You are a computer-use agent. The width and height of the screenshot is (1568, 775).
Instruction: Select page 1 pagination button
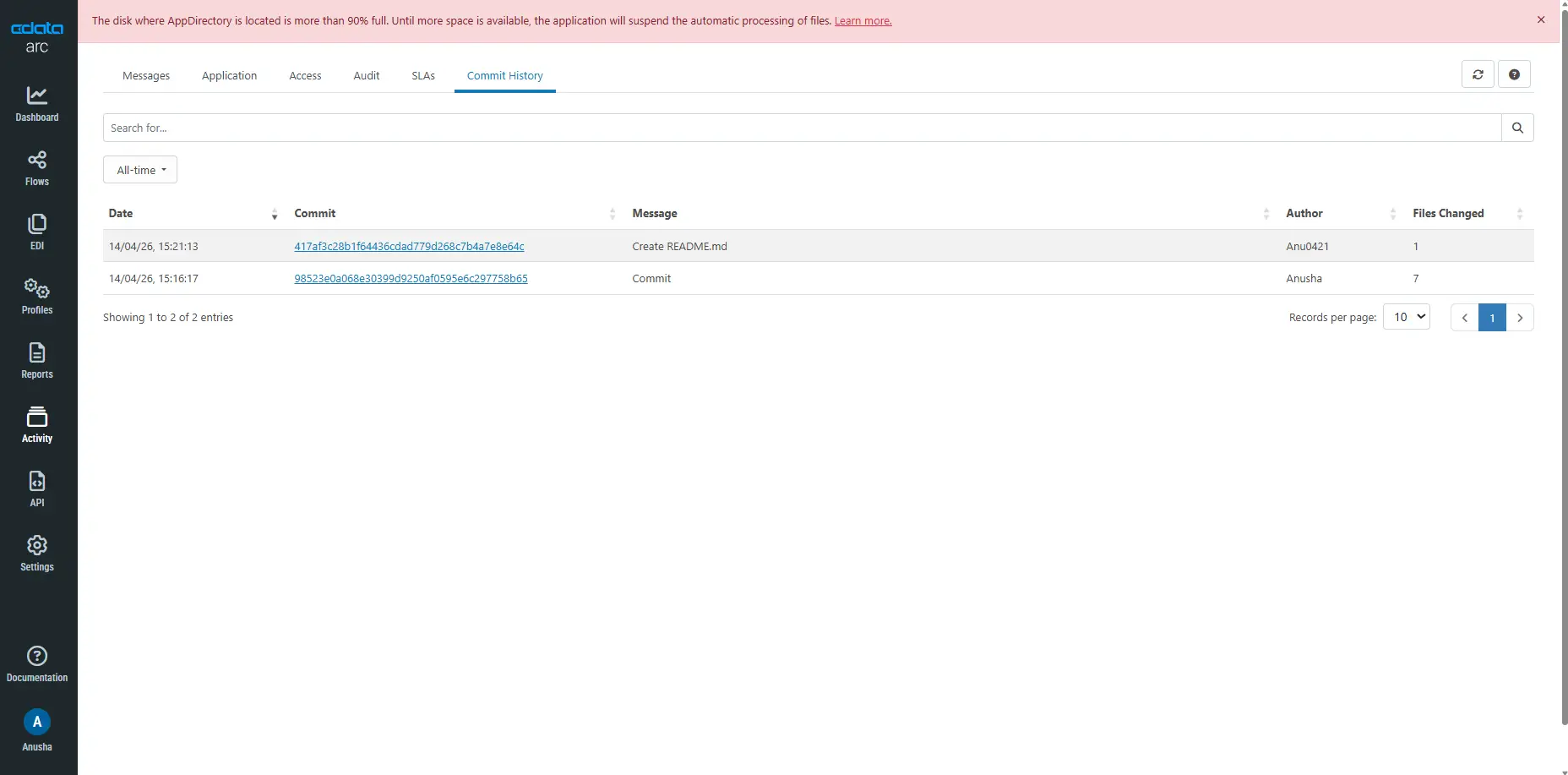[1493, 318]
